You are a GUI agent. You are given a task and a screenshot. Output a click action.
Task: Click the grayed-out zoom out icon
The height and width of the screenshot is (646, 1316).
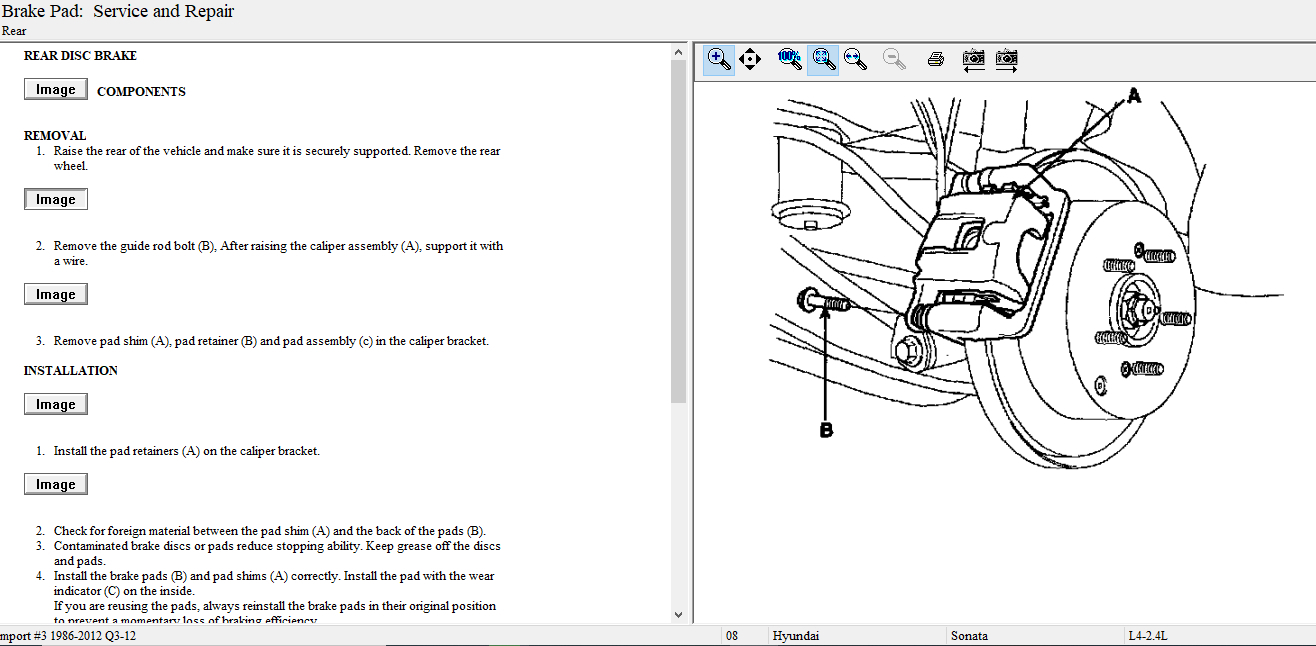[x=895, y=59]
